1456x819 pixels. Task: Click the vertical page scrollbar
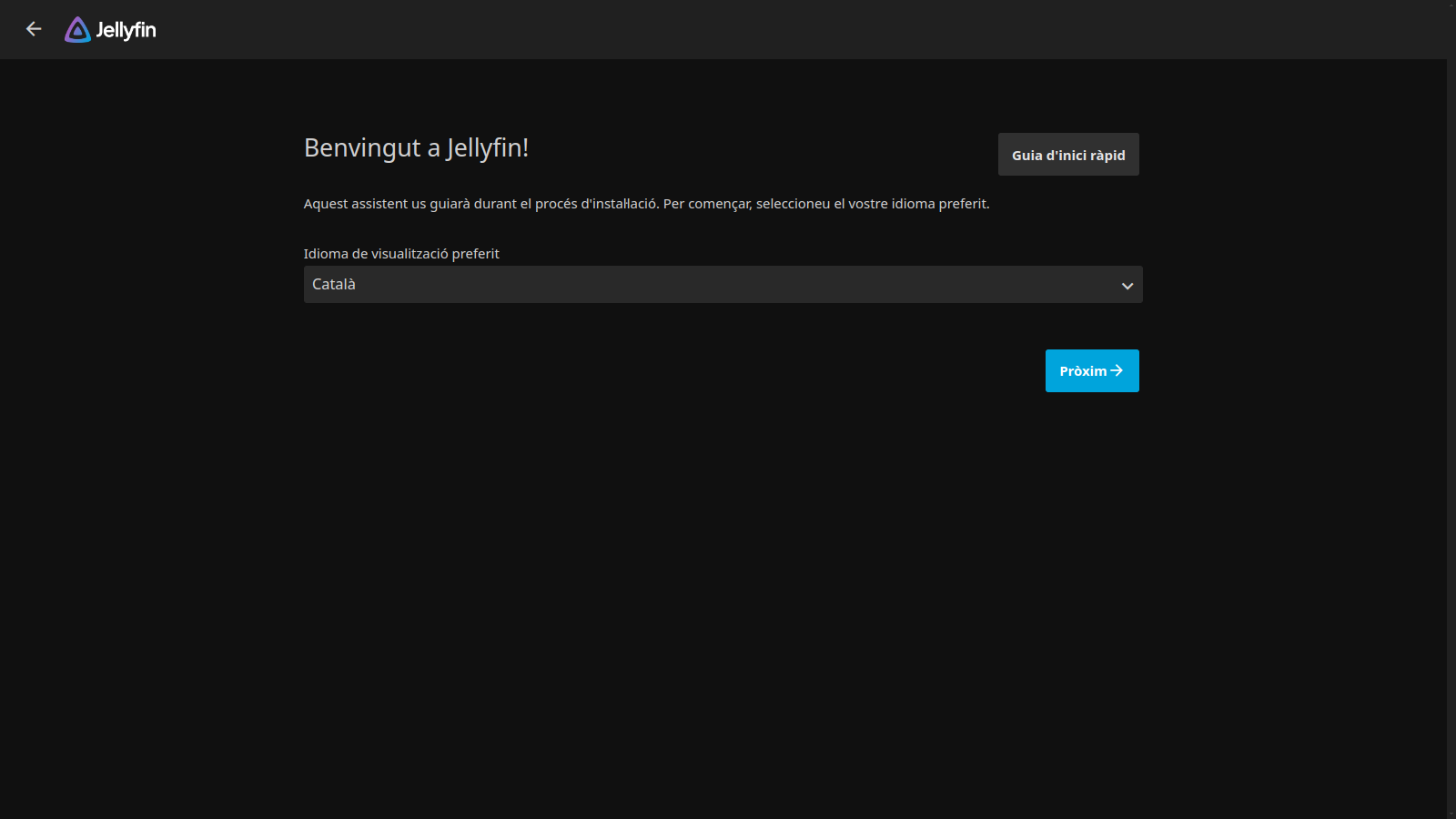1451,409
